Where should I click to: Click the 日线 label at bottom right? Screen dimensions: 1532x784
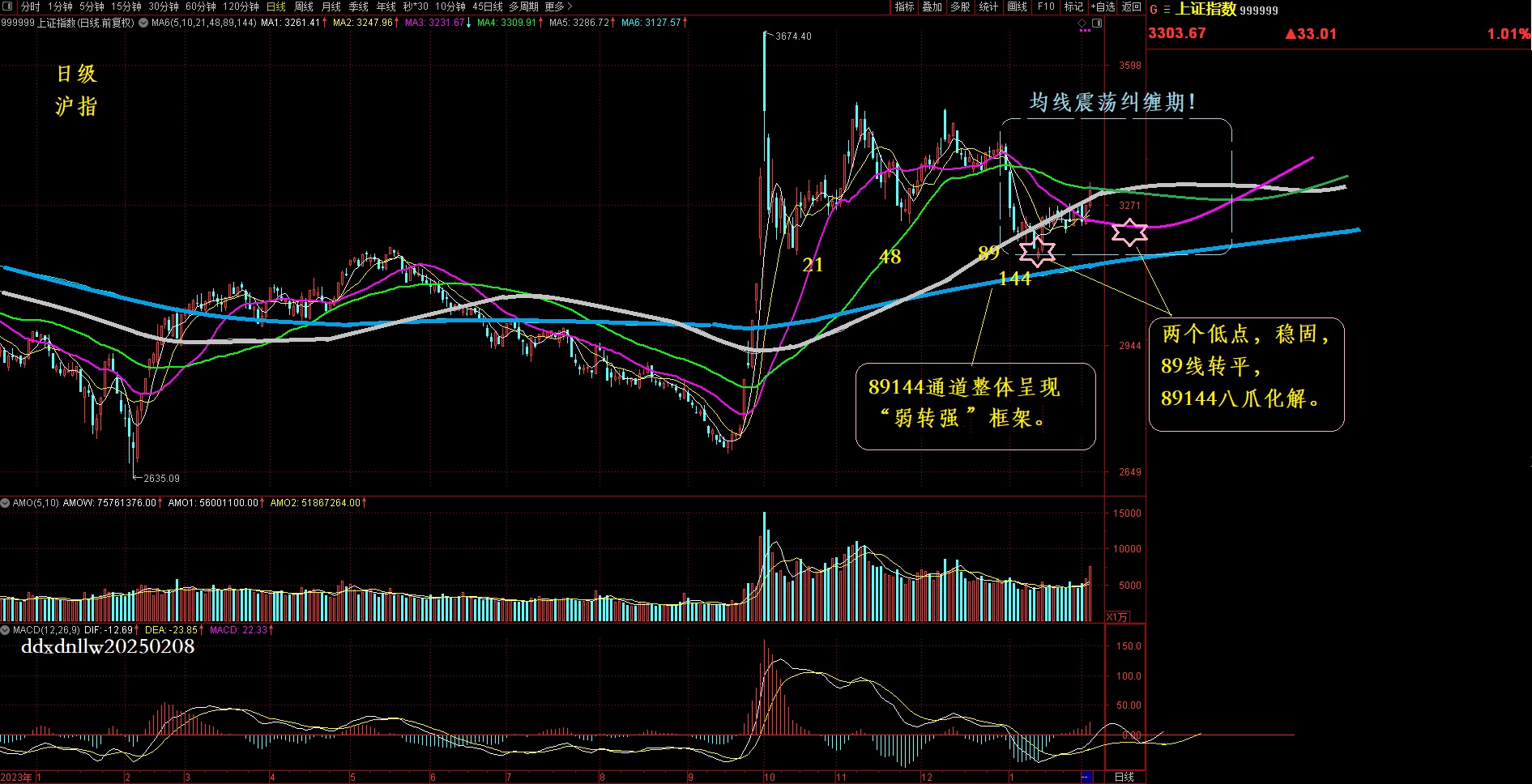(1124, 777)
